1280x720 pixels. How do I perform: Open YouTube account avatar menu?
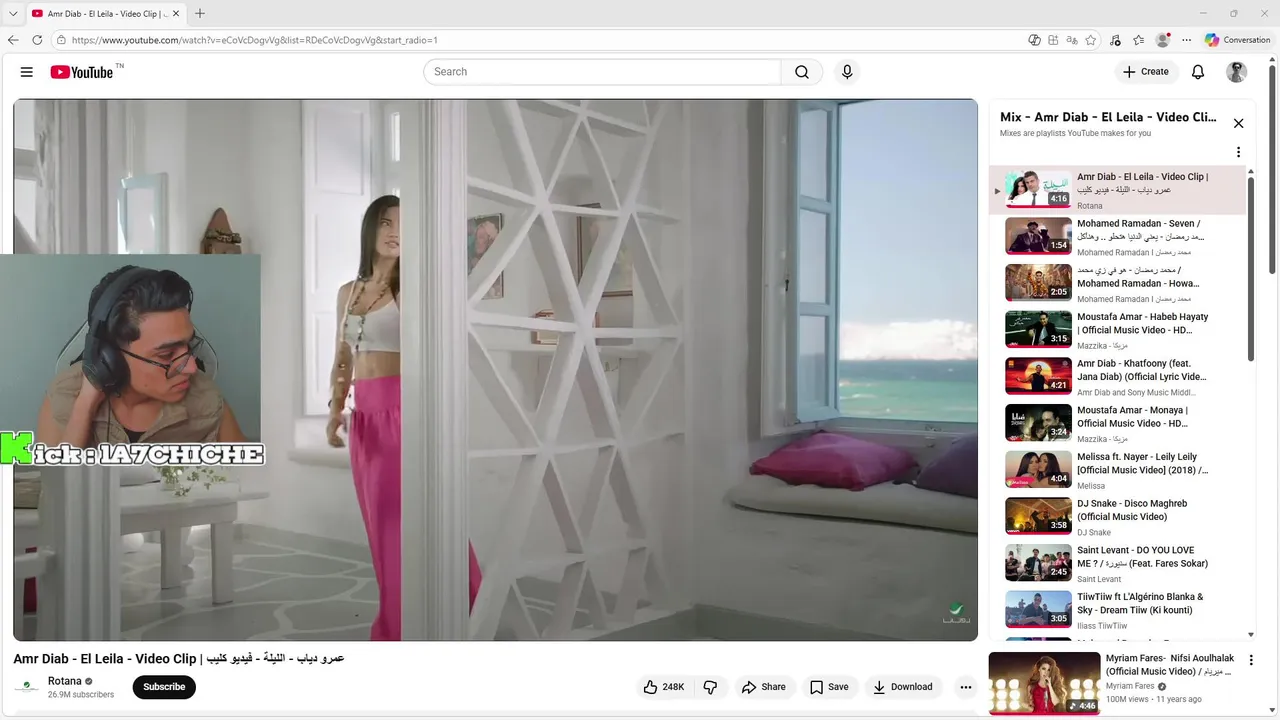(x=1237, y=72)
